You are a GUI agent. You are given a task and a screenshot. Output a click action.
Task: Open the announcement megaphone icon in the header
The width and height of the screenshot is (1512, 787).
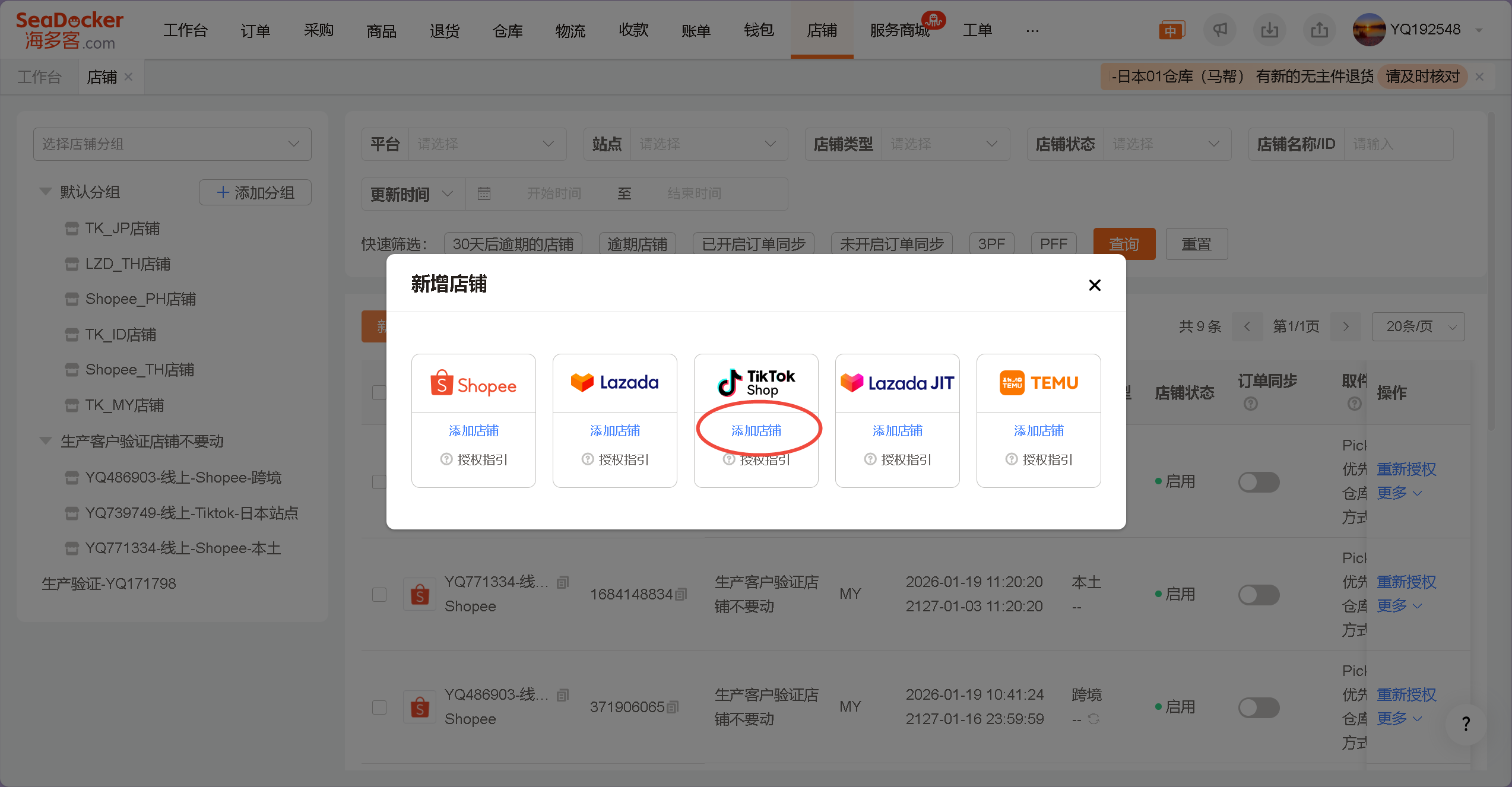tap(1220, 30)
